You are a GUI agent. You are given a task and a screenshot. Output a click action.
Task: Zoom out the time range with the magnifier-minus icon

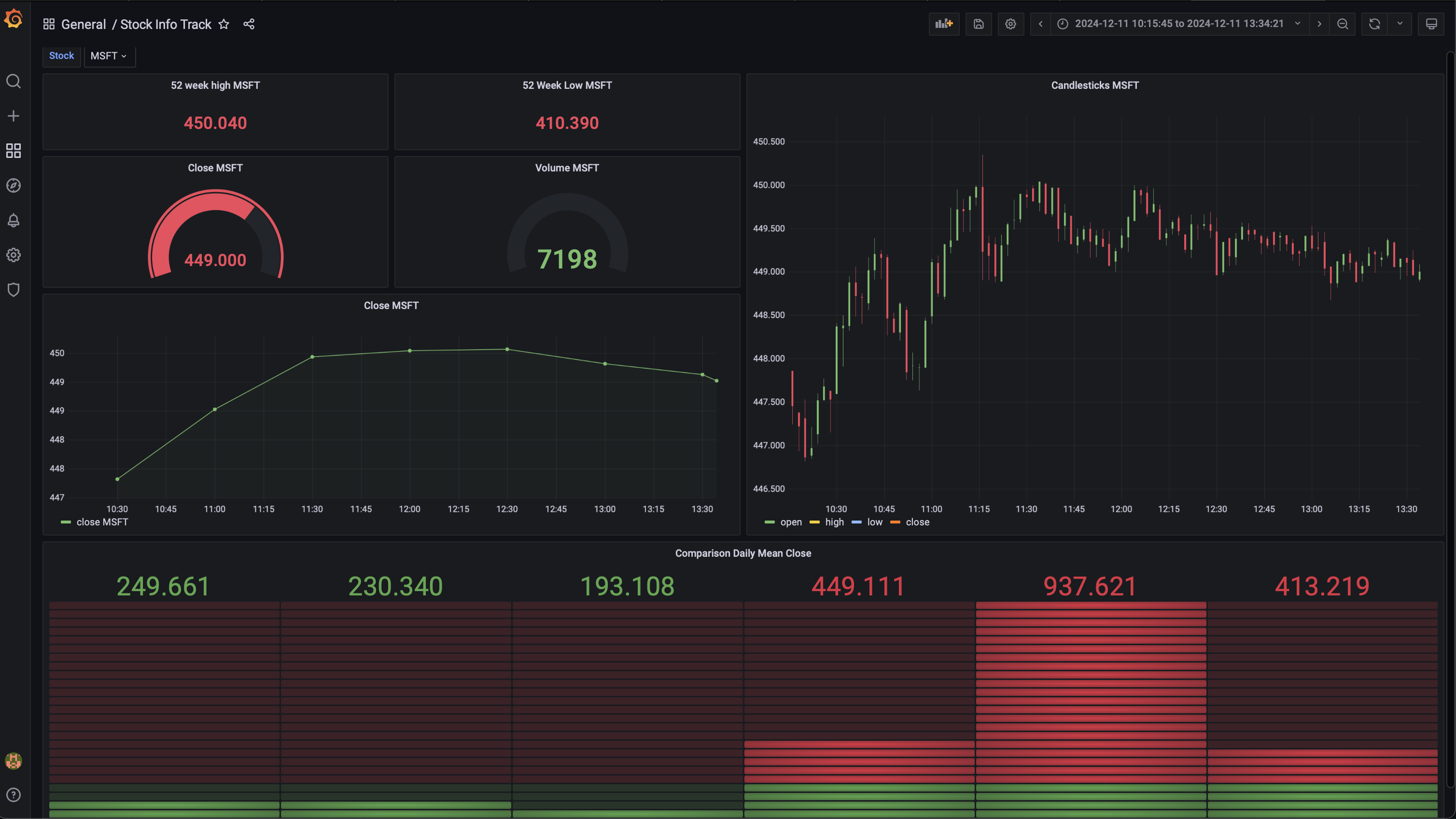[x=1343, y=24]
